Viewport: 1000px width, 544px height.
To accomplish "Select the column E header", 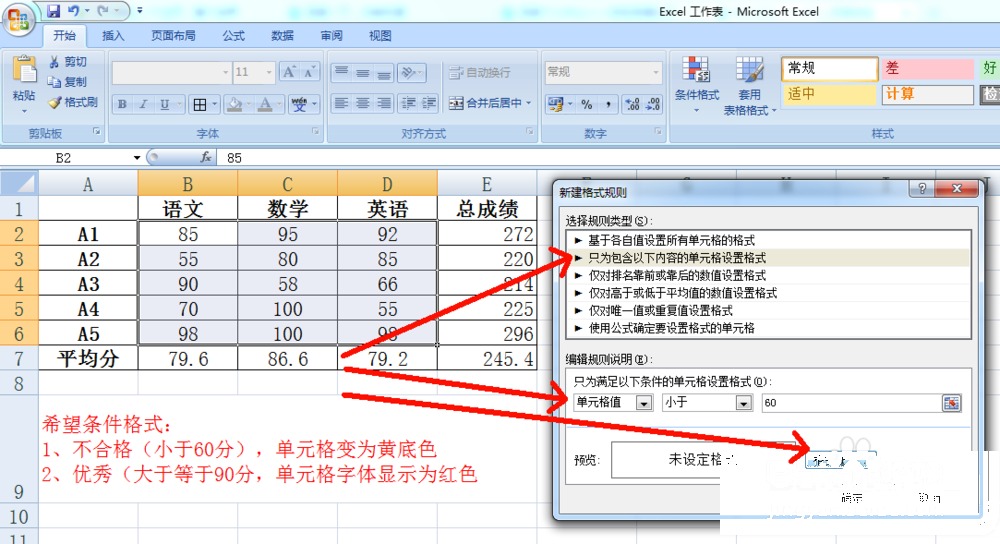I will [487, 184].
